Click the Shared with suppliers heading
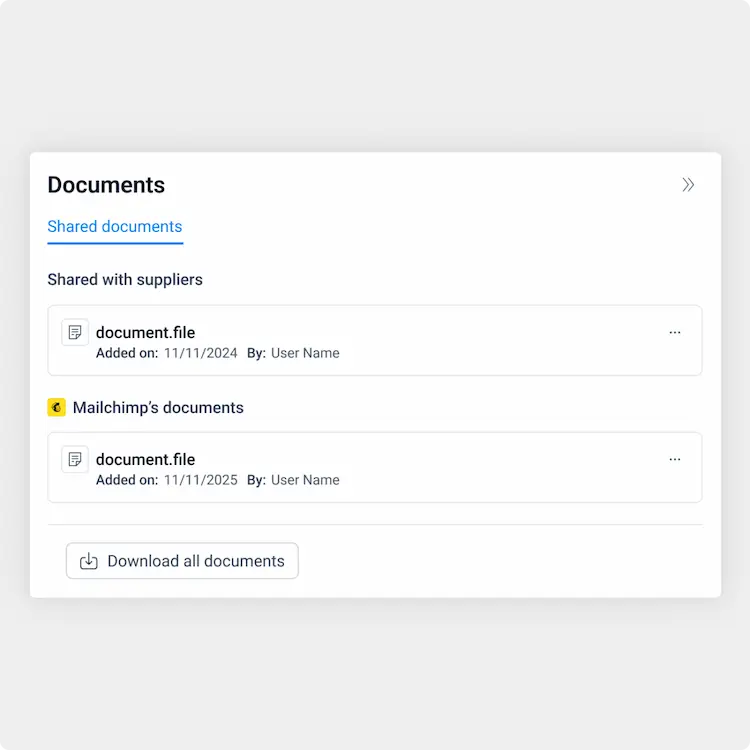This screenshot has width=750, height=750. tap(125, 279)
